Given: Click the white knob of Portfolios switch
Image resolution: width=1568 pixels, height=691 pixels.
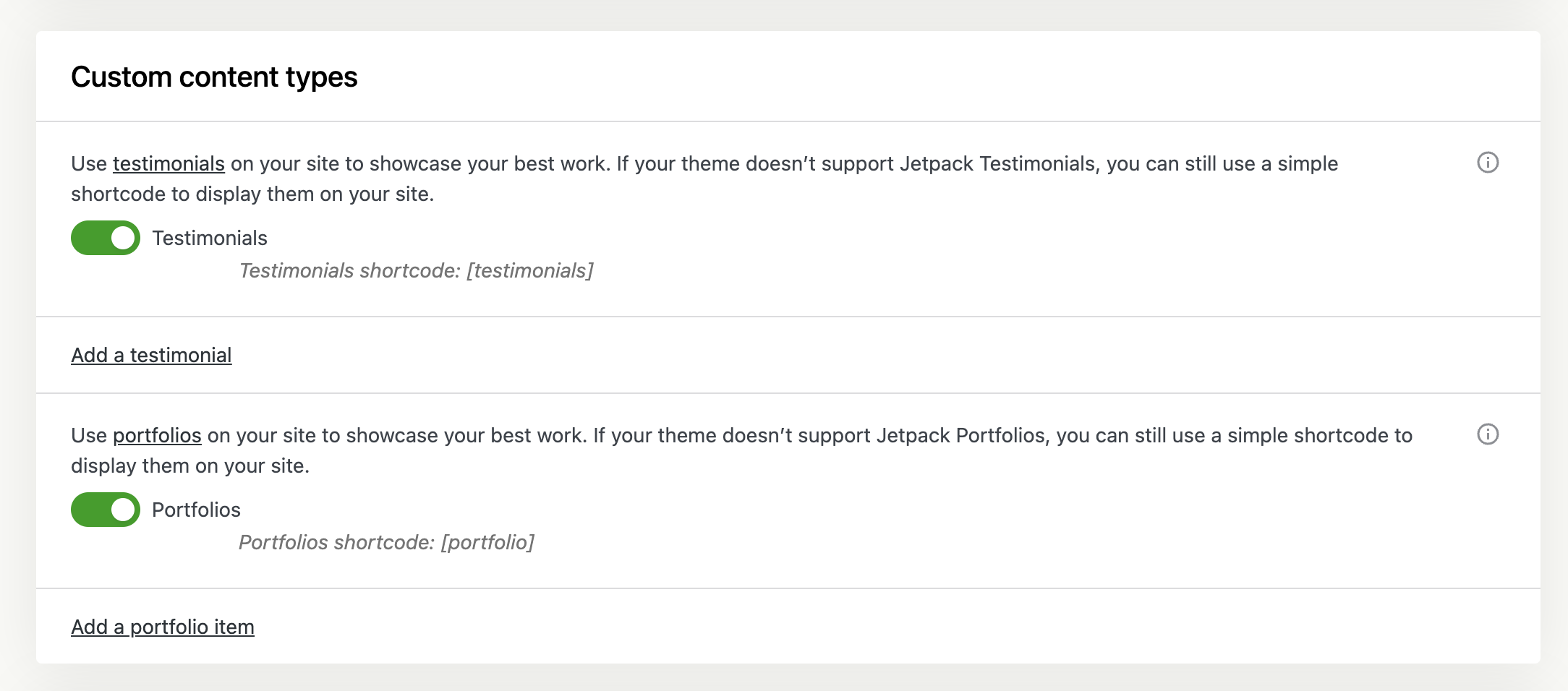Looking at the screenshot, I should (x=124, y=510).
